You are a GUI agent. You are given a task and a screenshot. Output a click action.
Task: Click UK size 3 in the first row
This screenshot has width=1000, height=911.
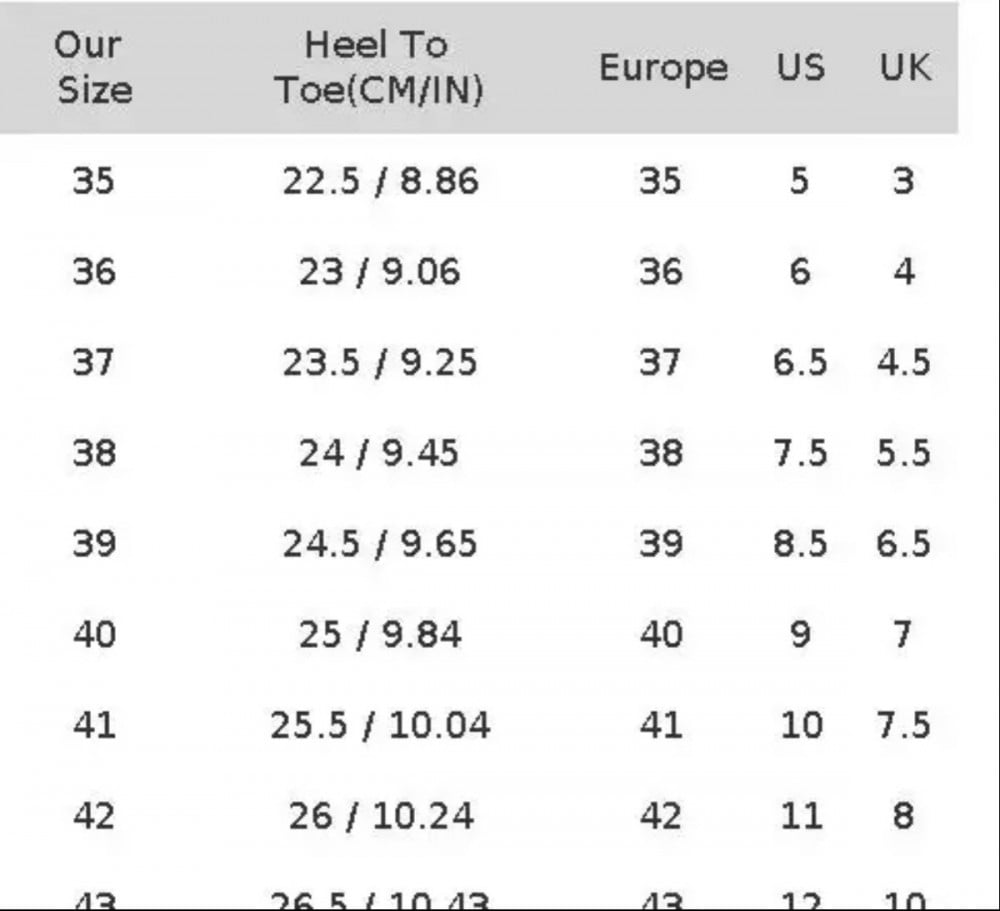coord(903,181)
